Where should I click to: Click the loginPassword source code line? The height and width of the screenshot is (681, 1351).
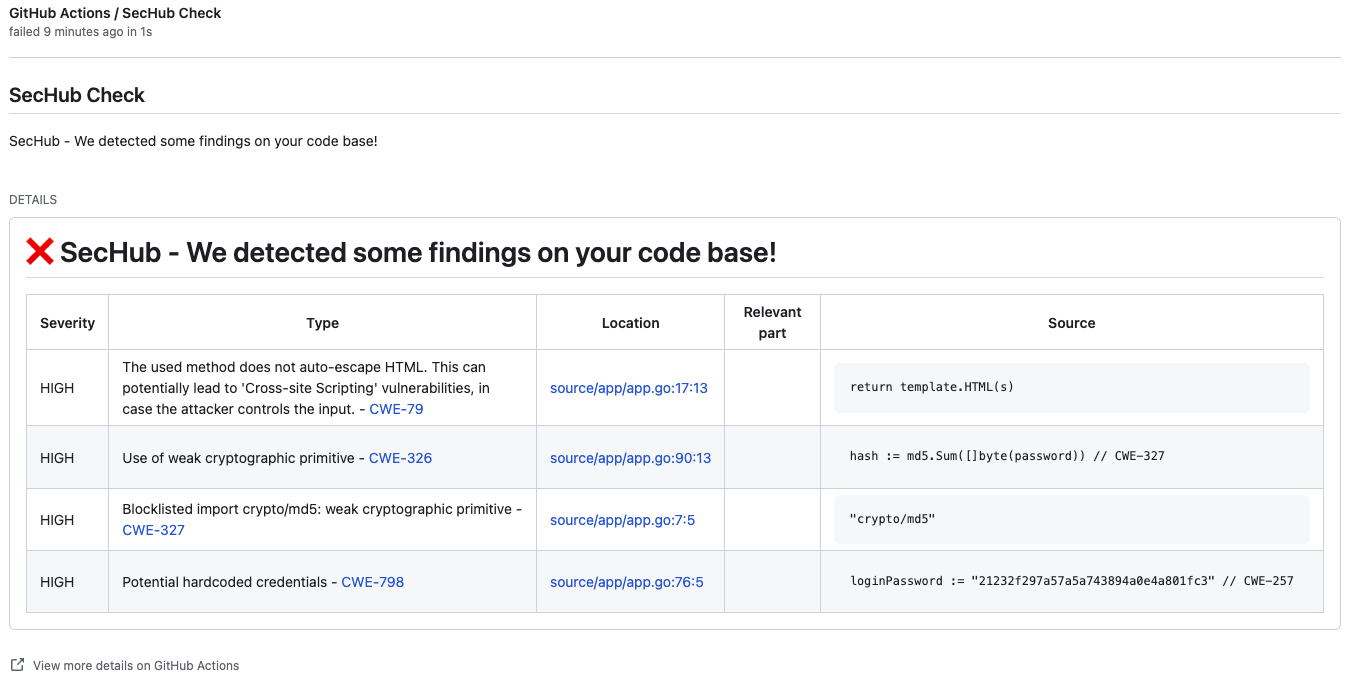click(x=1071, y=581)
